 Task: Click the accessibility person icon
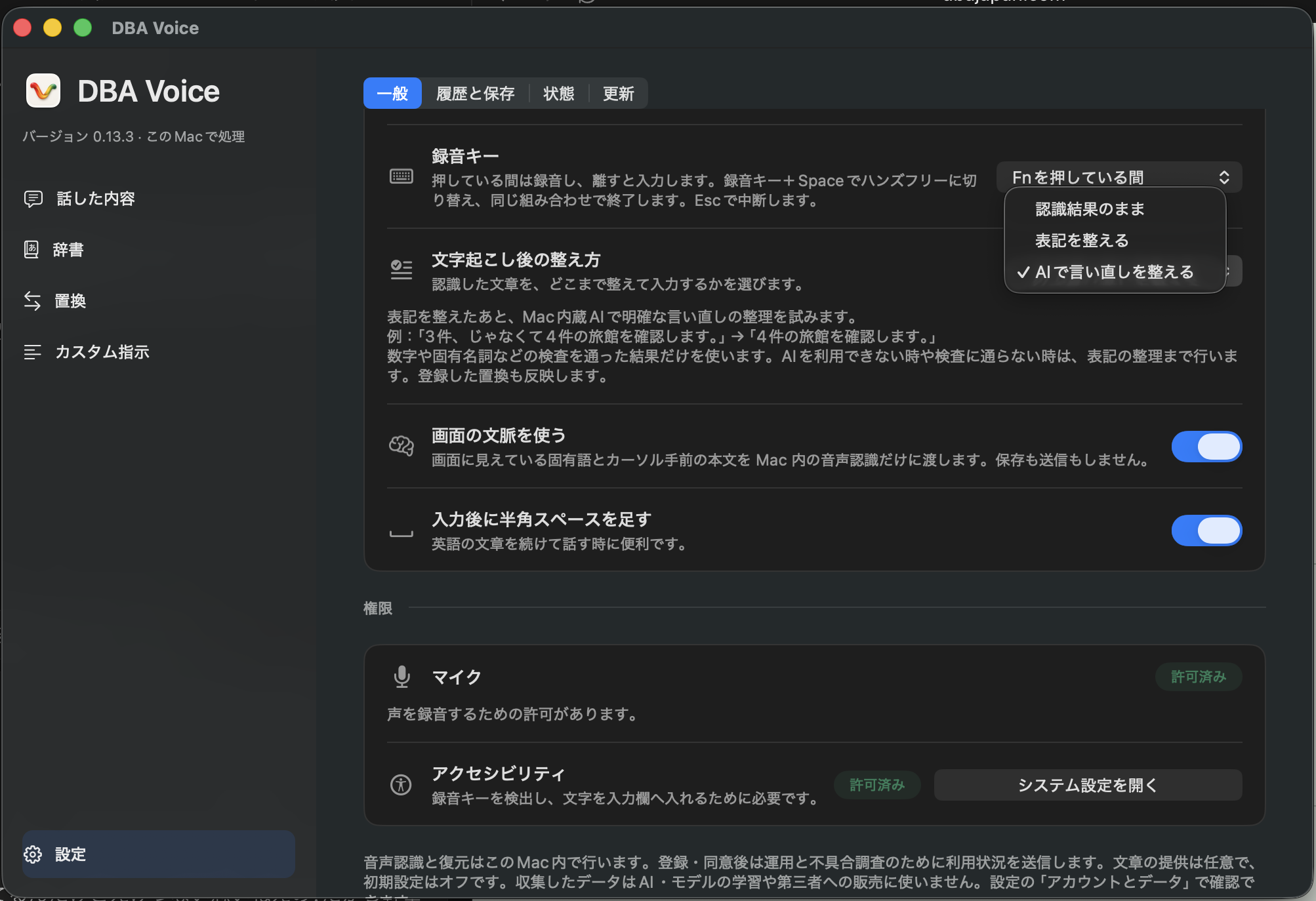point(401,784)
